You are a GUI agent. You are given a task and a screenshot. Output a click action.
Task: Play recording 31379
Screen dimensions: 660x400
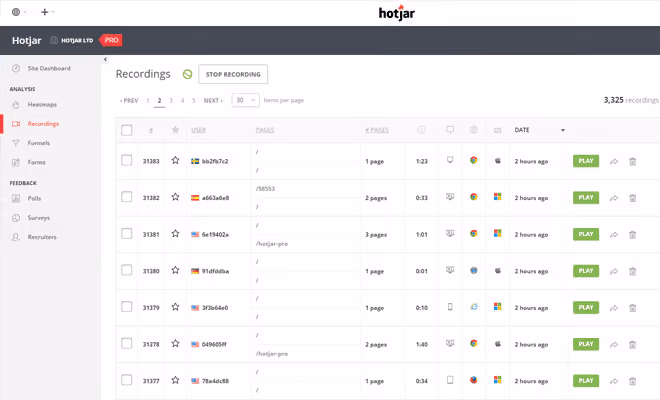(x=585, y=307)
